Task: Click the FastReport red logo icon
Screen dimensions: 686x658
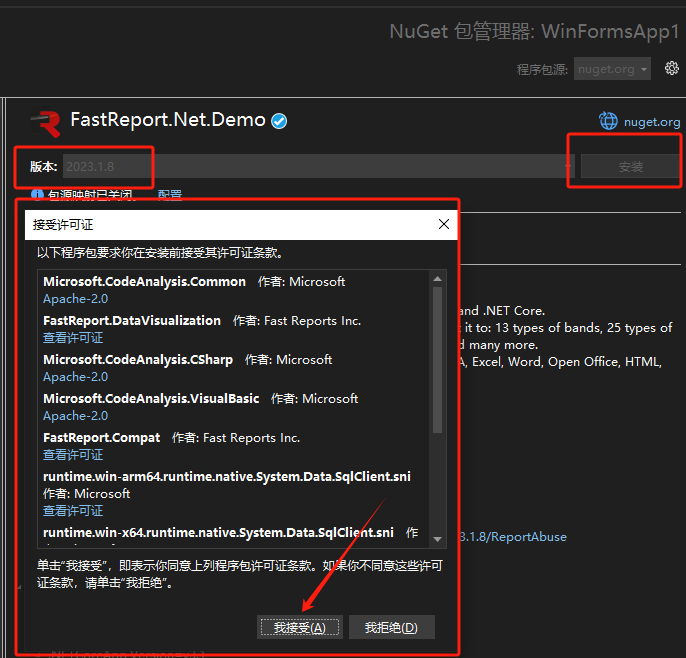Action: click(x=46, y=124)
